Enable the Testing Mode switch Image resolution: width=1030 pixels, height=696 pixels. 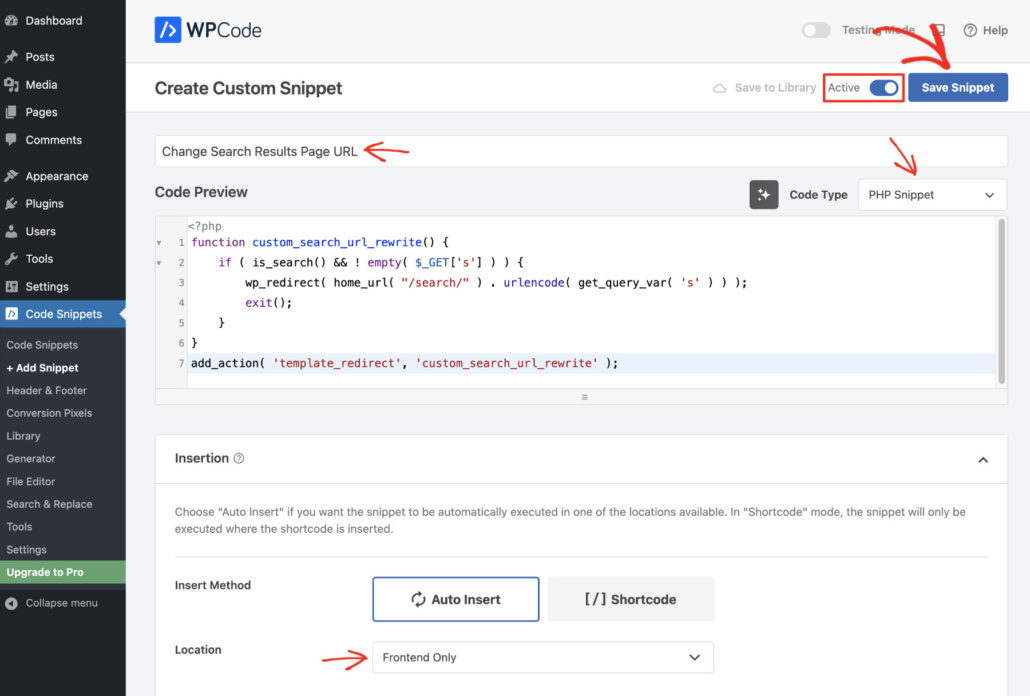[816, 30]
